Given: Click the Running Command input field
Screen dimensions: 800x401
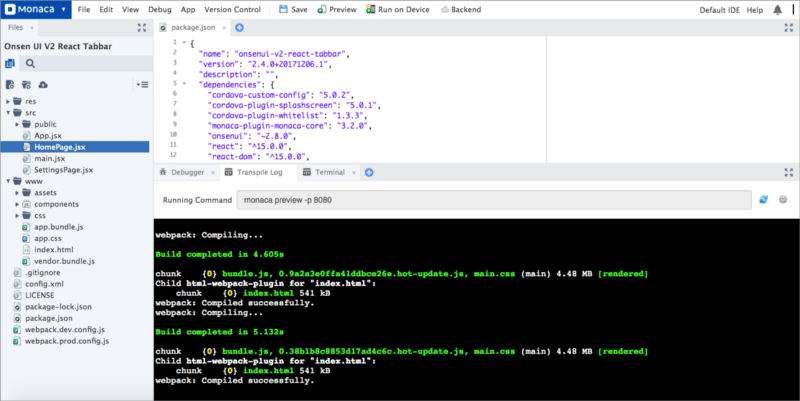Looking at the screenshot, I should coord(494,200).
